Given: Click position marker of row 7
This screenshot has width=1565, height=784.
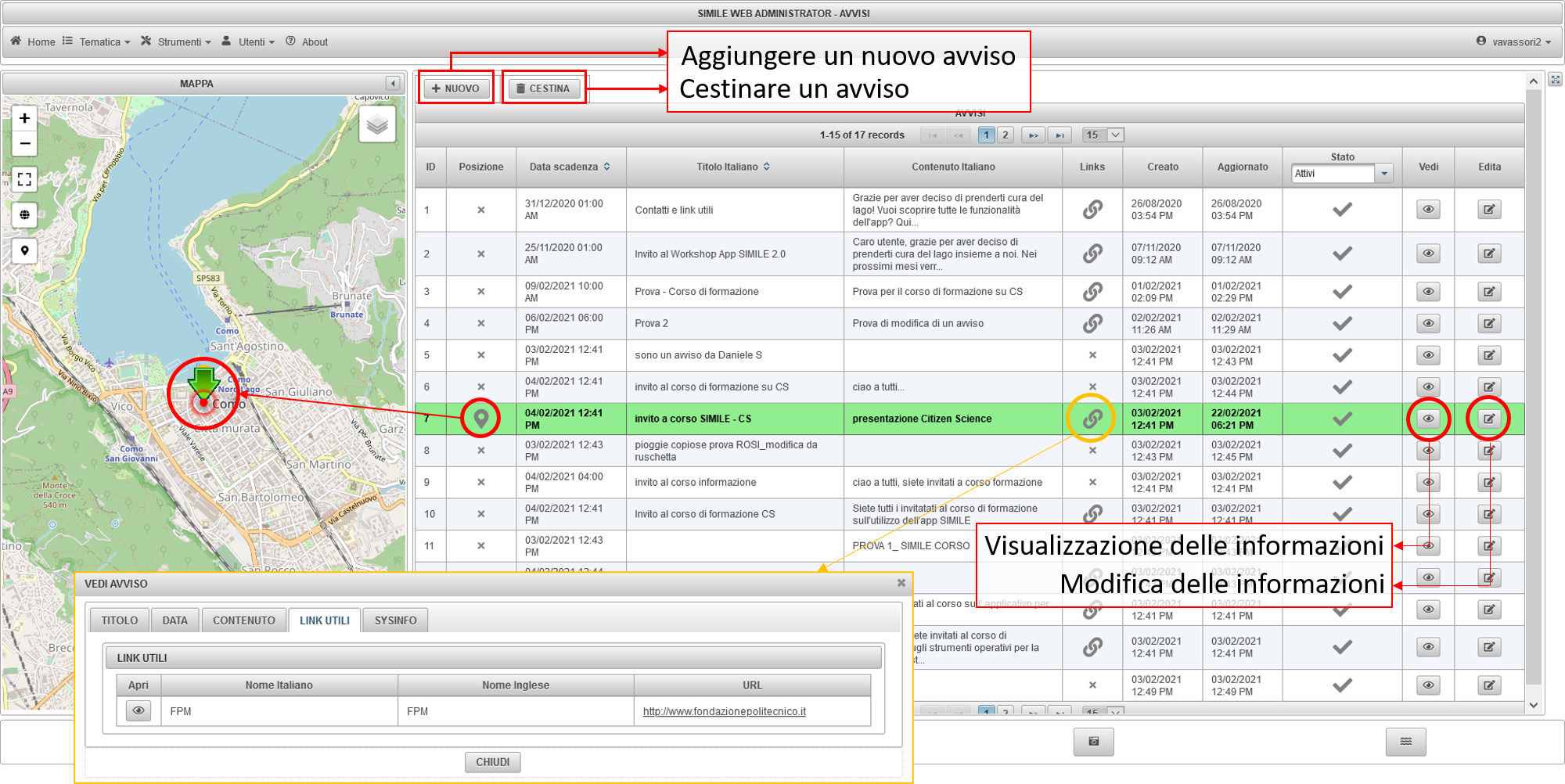Looking at the screenshot, I should [x=481, y=419].
